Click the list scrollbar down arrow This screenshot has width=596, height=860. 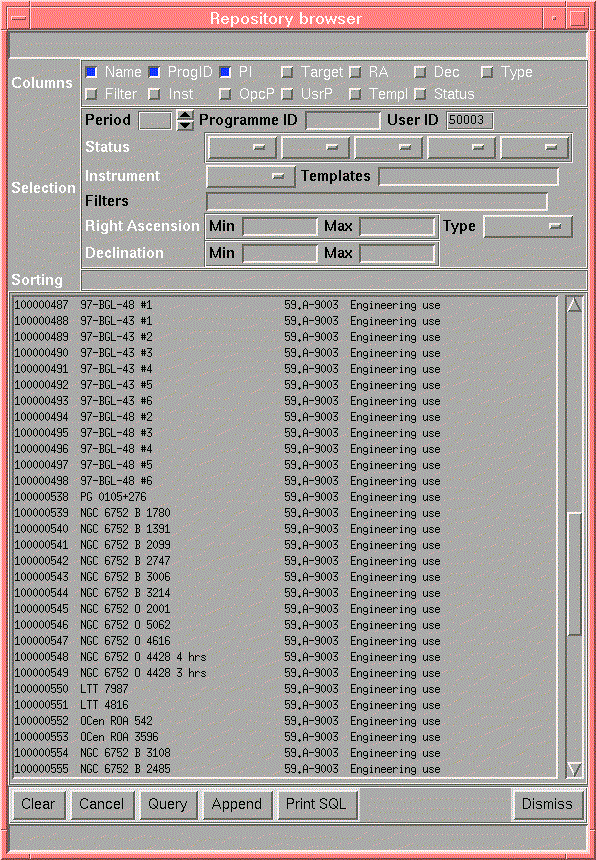[574, 769]
